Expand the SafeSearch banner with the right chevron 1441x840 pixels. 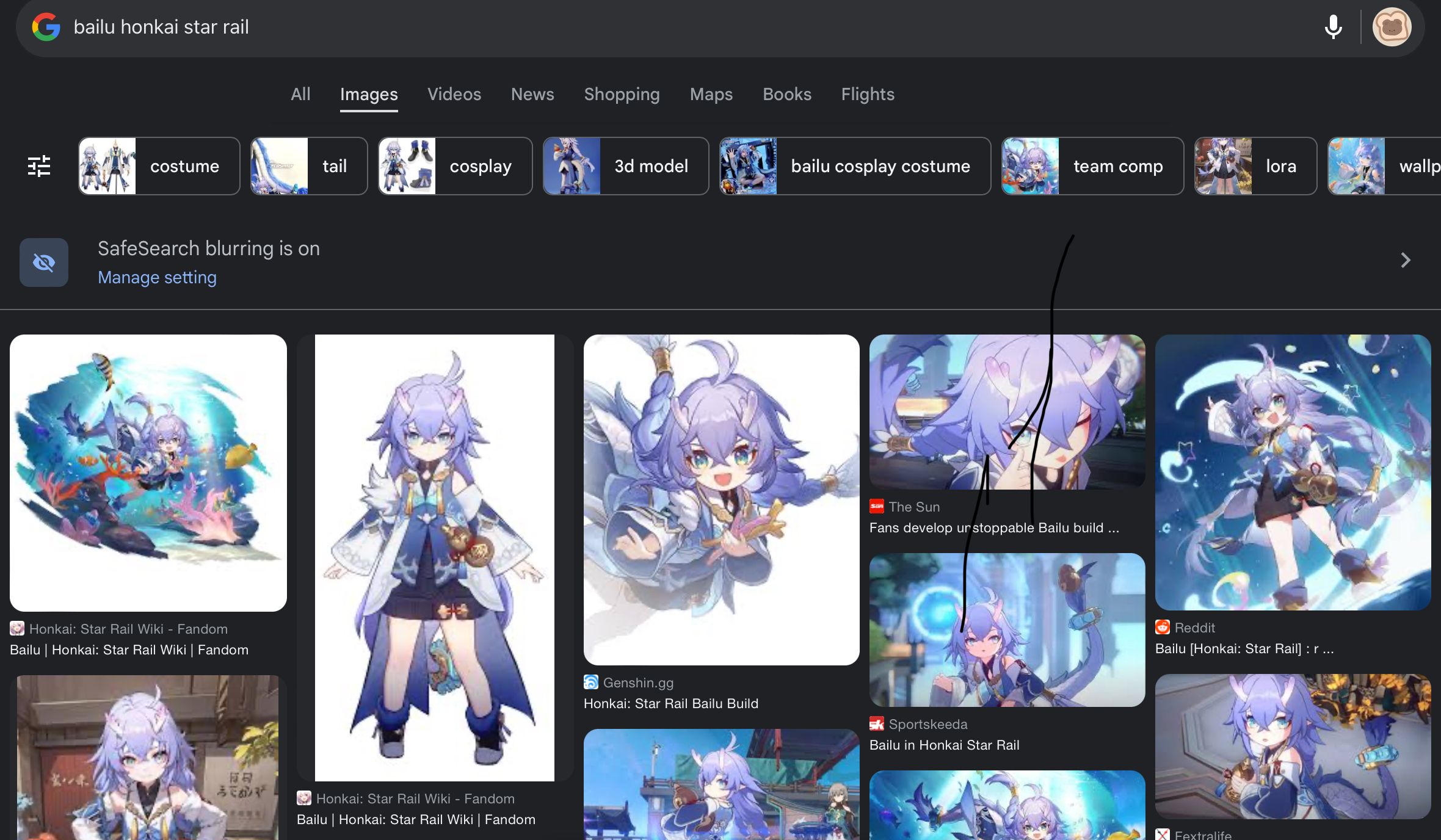click(1405, 261)
